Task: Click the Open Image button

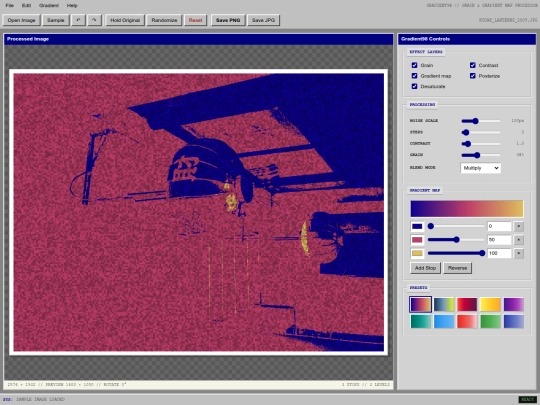Action: (21, 20)
